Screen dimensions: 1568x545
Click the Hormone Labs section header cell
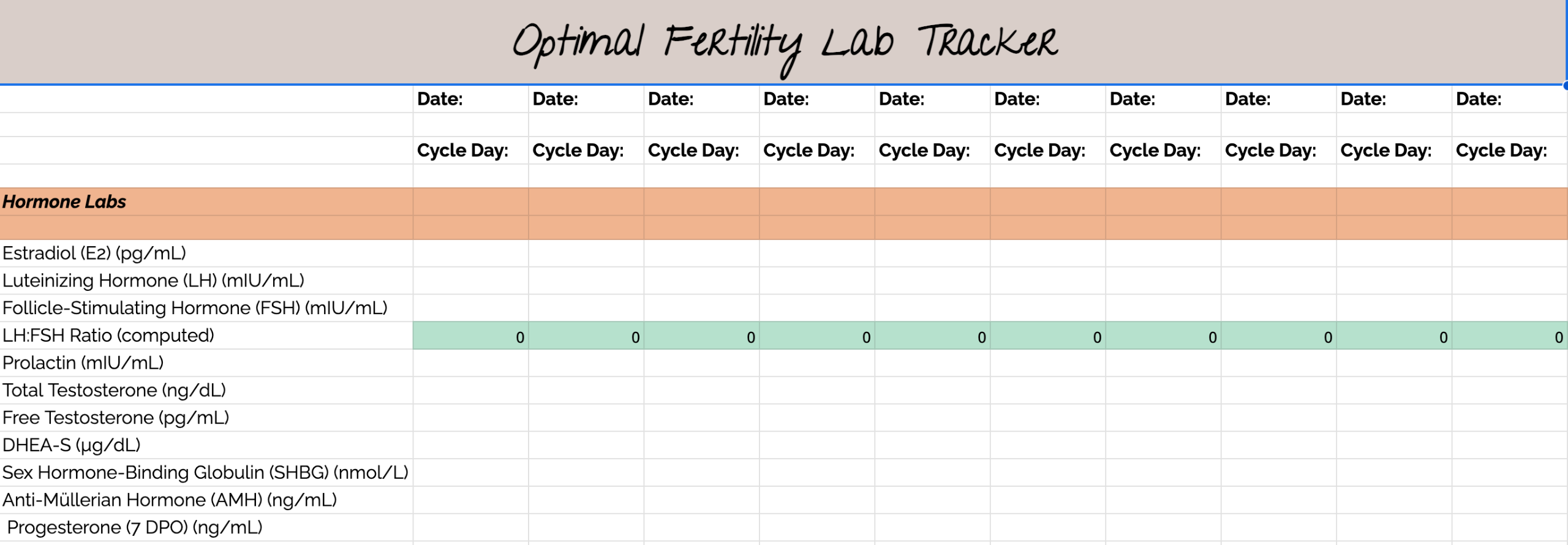[206, 201]
